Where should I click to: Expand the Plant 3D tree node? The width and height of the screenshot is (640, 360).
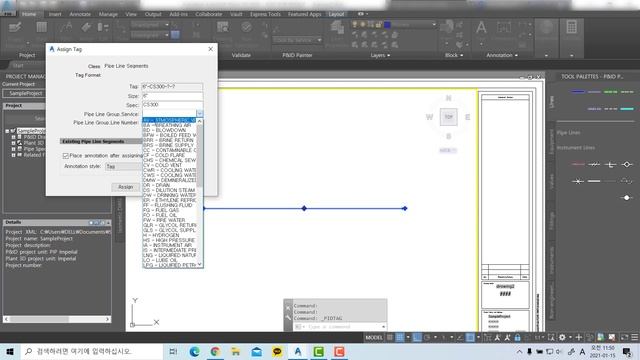13,143
